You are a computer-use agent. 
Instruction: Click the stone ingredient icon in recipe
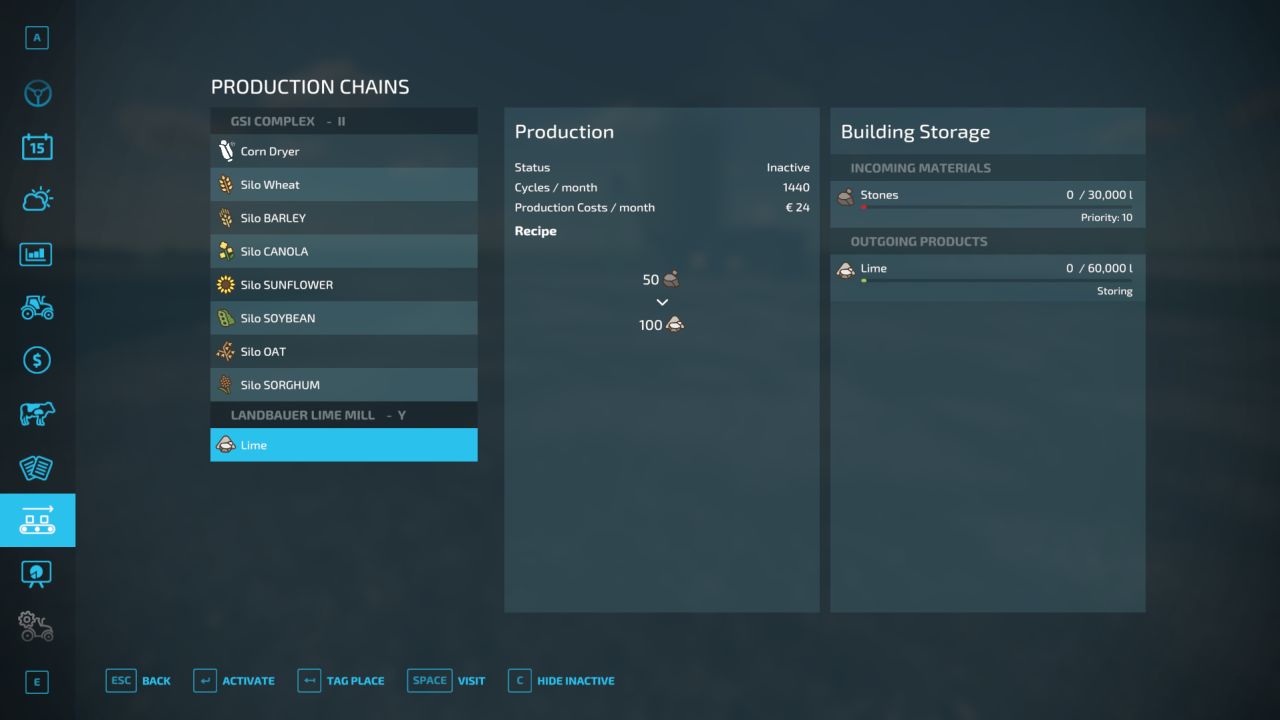(672, 280)
